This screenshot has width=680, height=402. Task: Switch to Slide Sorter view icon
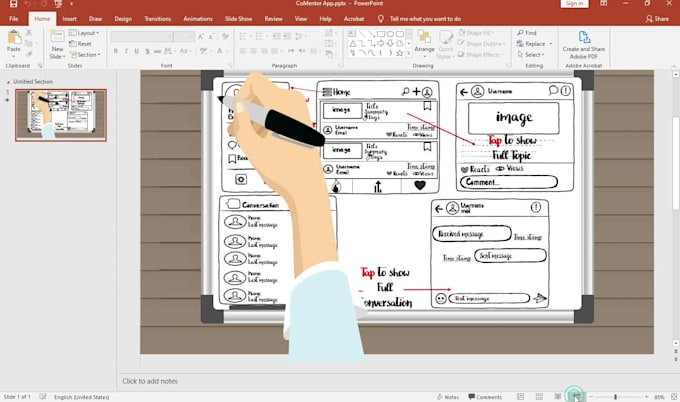click(539, 397)
